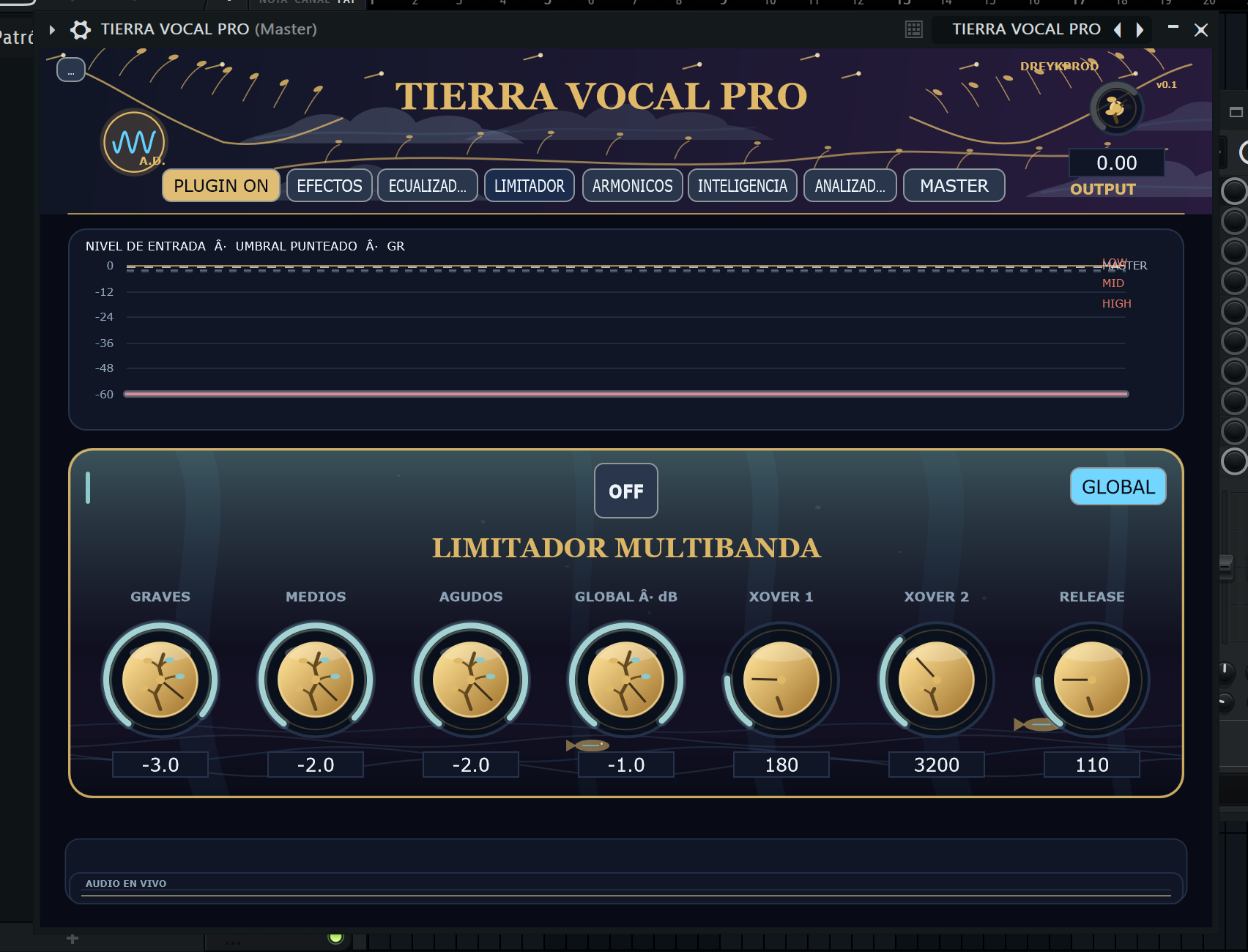Screen dimensions: 1248x952
Task: Close the TIERRA VOCAL PRO window
Action: [1201, 29]
